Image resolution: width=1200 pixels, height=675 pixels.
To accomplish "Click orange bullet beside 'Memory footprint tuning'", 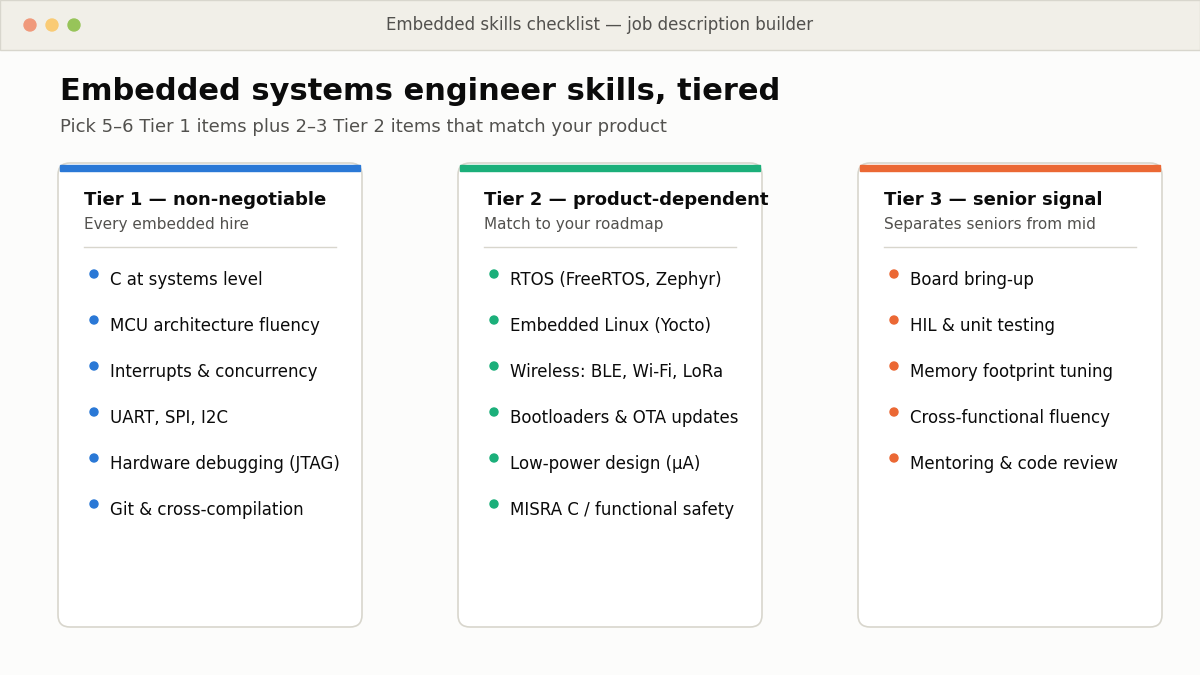I will click(x=894, y=366).
